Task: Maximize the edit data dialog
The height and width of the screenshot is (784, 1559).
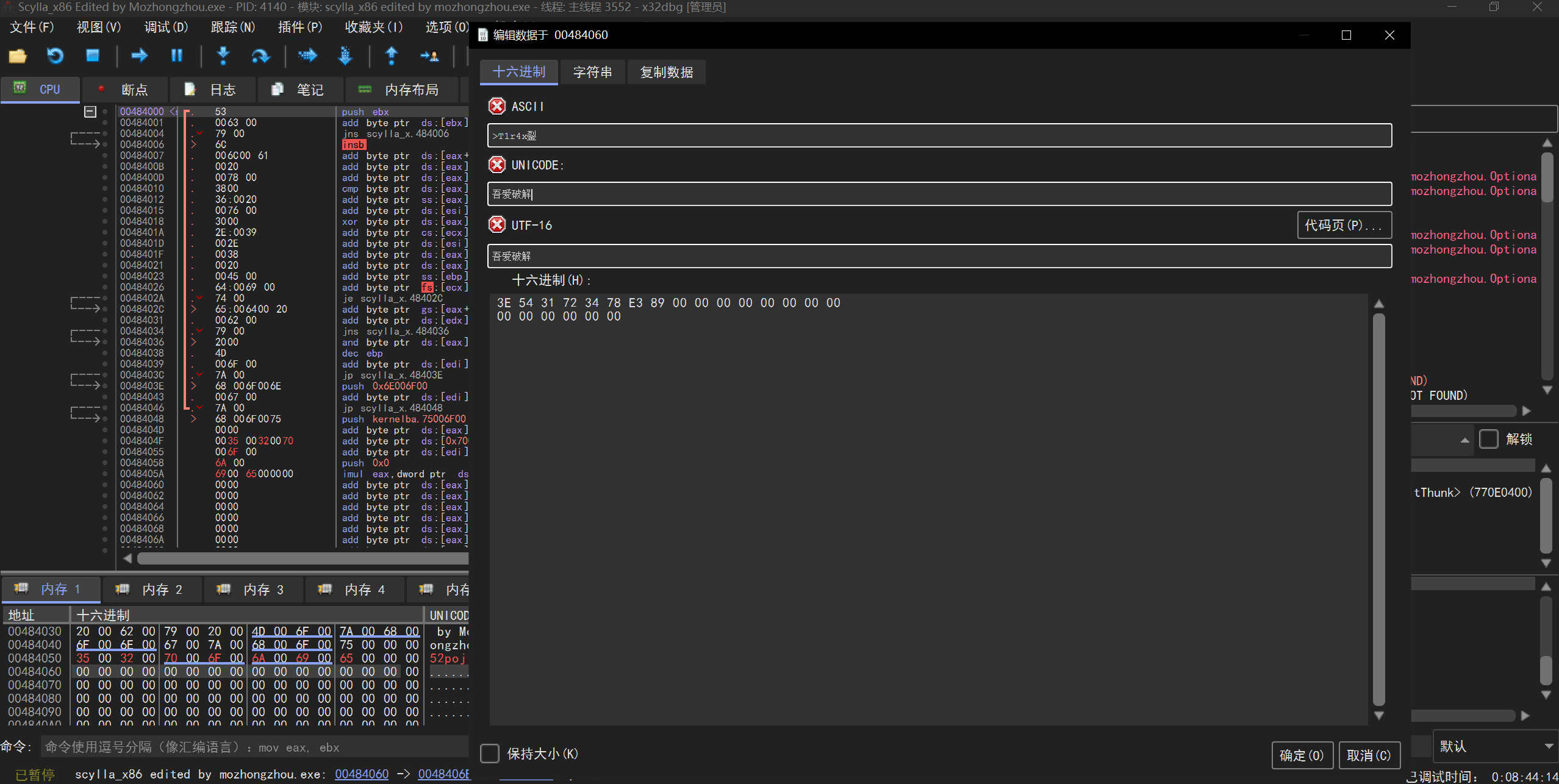Action: 1346,35
